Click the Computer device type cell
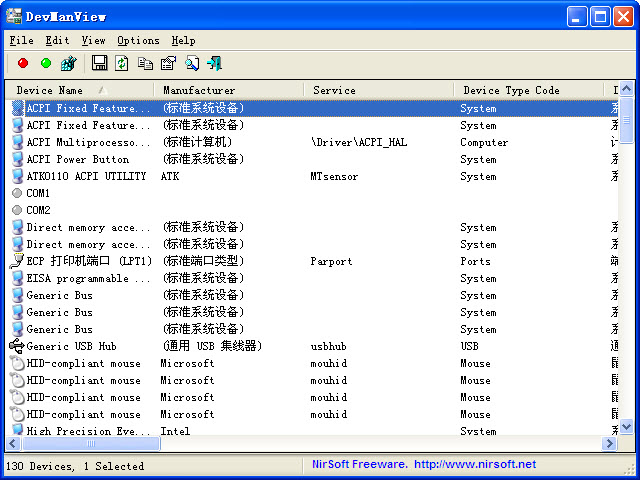Viewport: 640px width, 480px height. tap(484, 142)
